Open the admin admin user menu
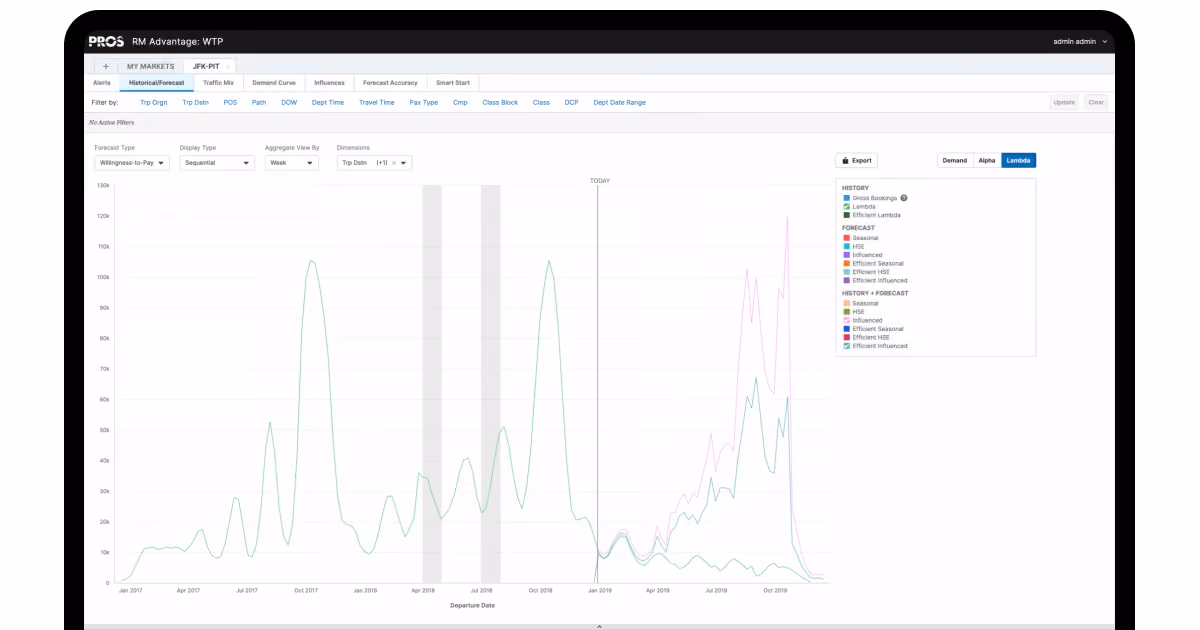Image resolution: width=1200 pixels, height=630 pixels. (1080, 42)
